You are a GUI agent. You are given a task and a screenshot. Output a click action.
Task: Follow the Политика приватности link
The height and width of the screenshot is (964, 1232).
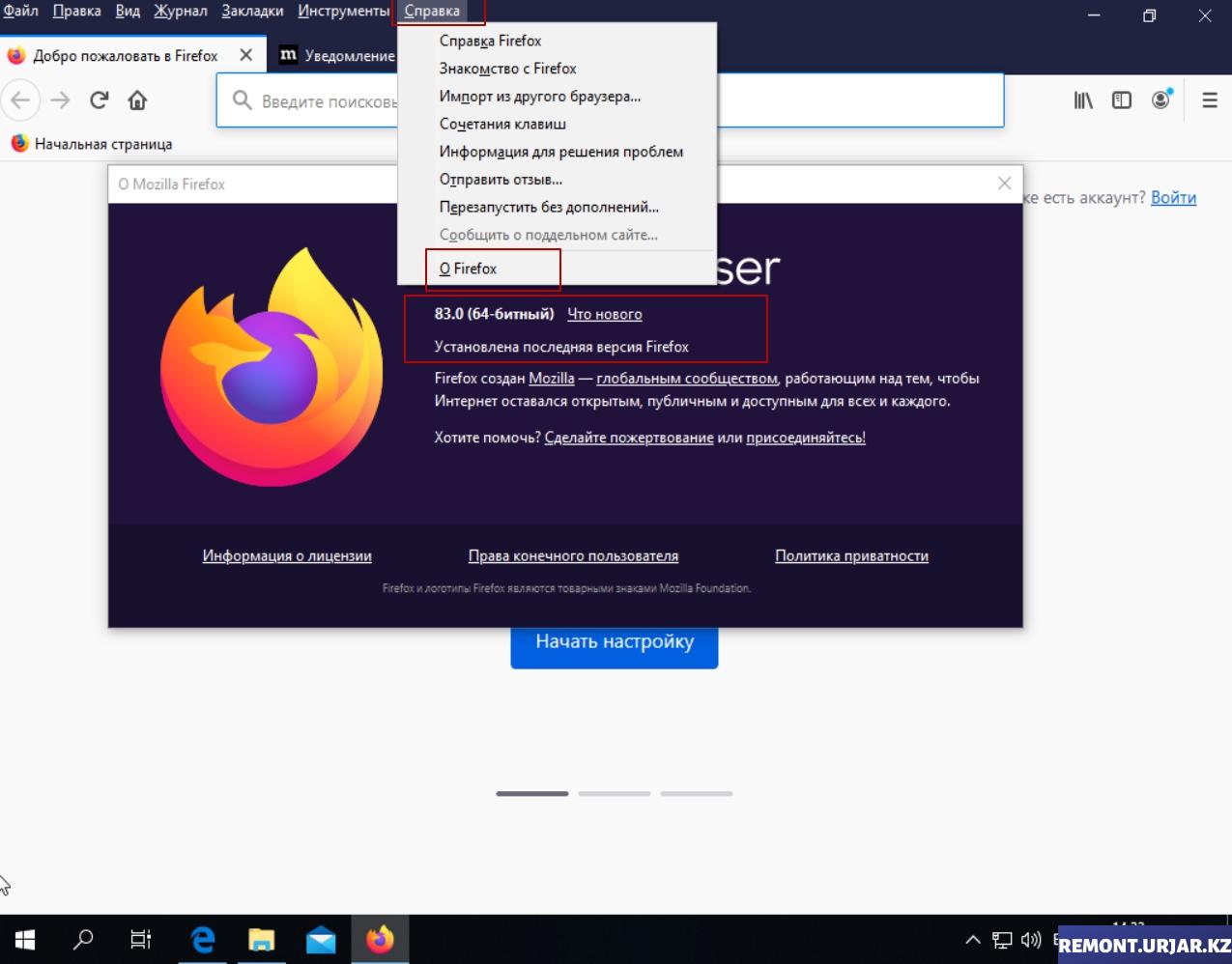(x=851, y=555)
